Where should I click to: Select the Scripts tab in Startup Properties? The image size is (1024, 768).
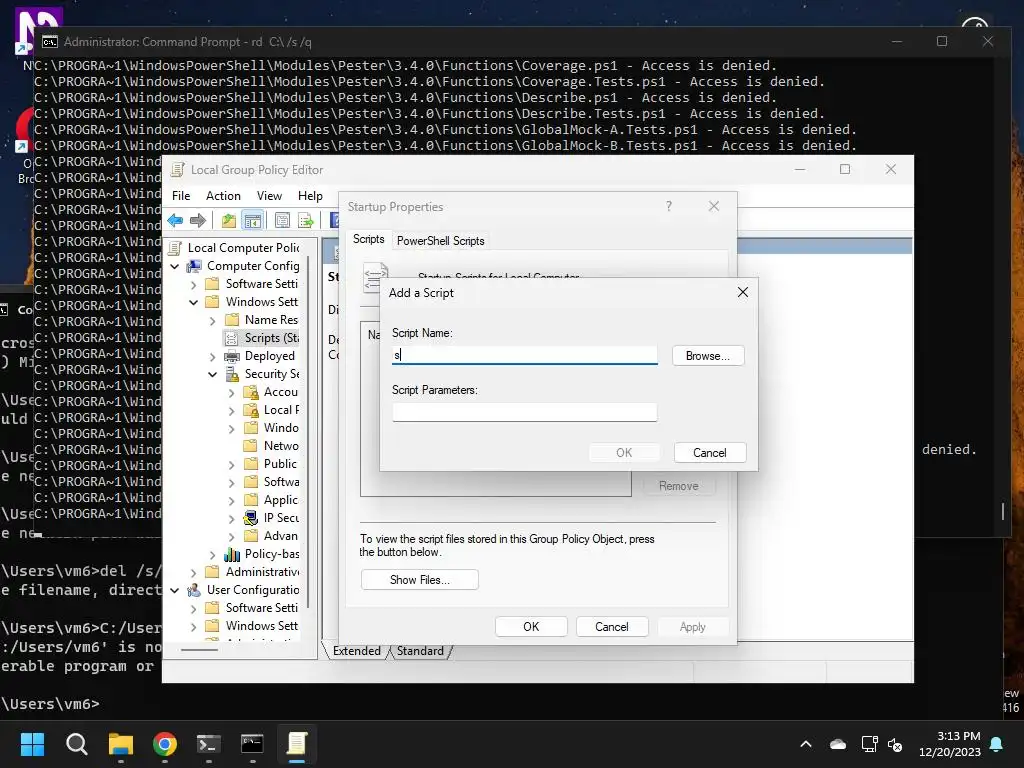pos(368,239)
